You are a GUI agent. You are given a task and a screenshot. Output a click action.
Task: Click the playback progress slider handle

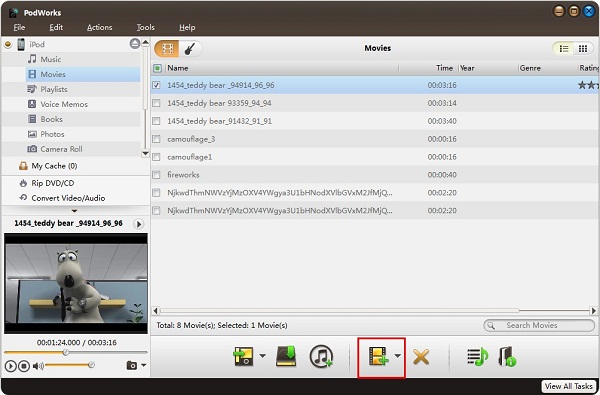coord(66,352)
